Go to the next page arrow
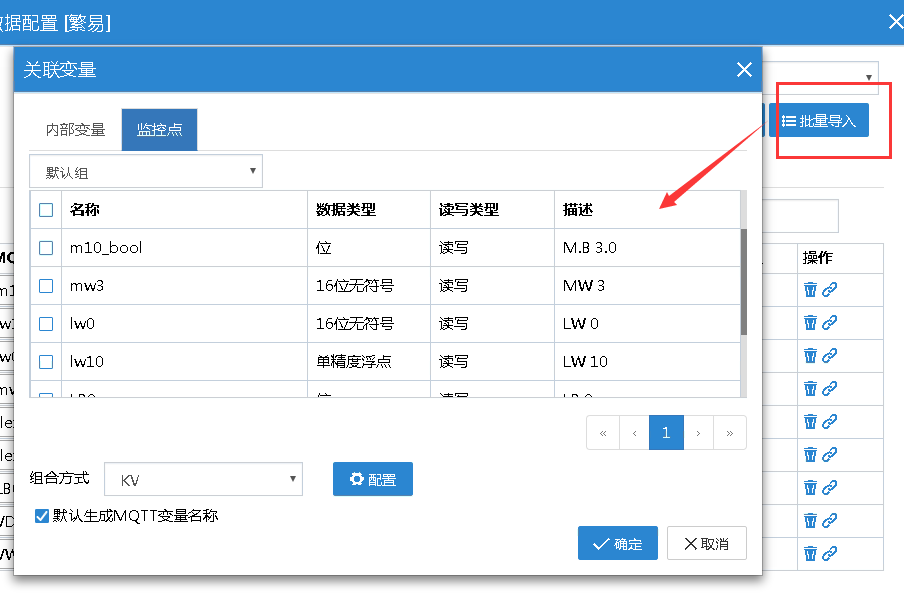The image size is (904, 594). pyautogui.click(x=697, y=433)
